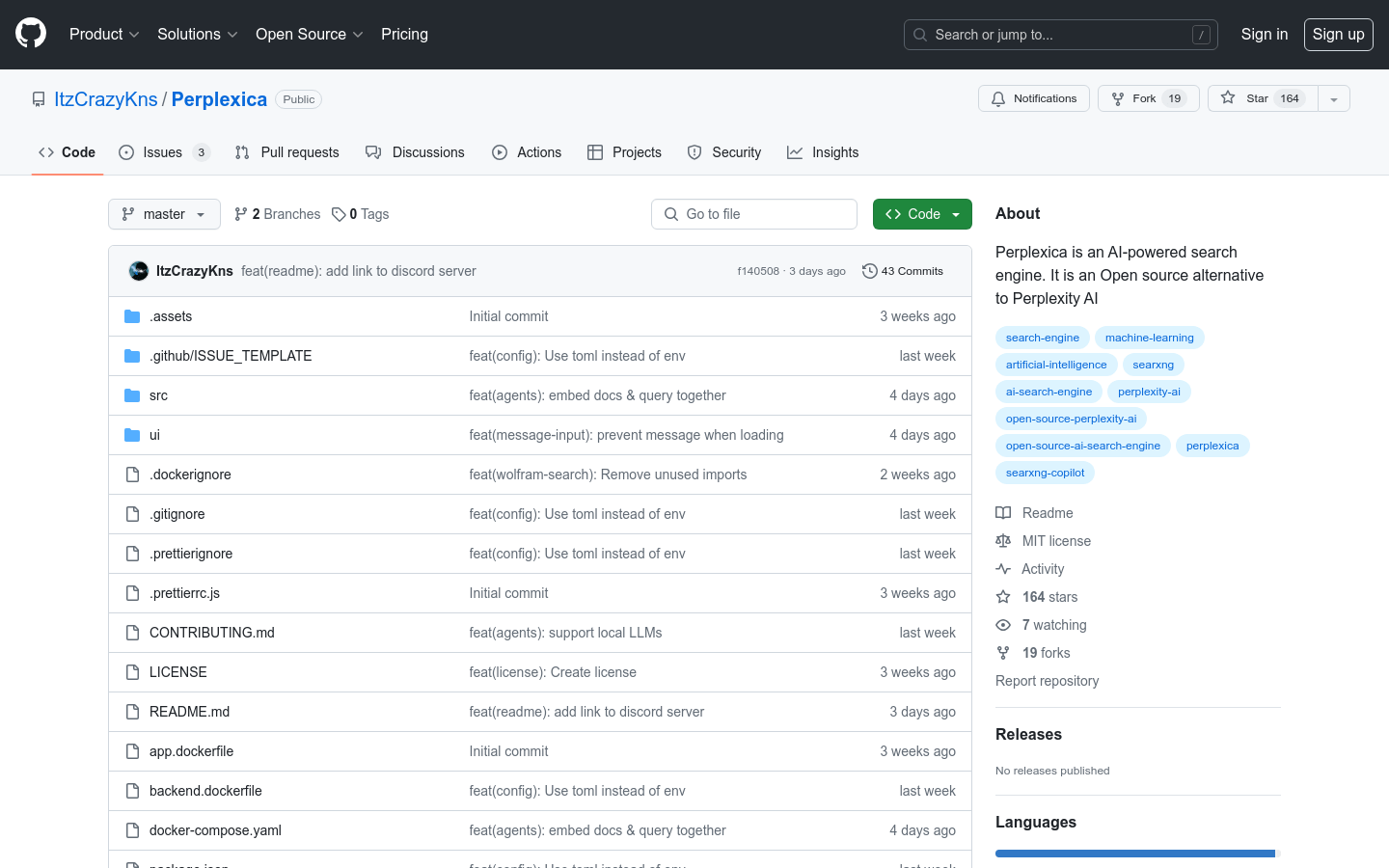
Task: Expand the green Code dropdown button
Action: [922, 214]
